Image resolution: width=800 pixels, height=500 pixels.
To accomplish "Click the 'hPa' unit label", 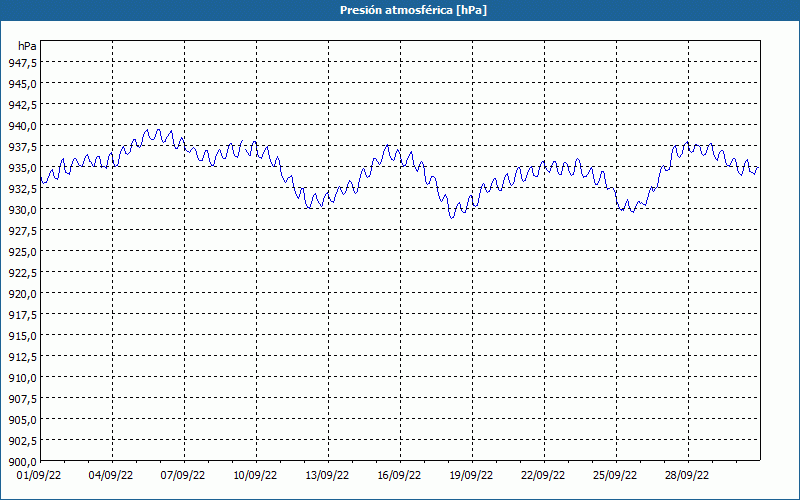I will pos(27,46).
